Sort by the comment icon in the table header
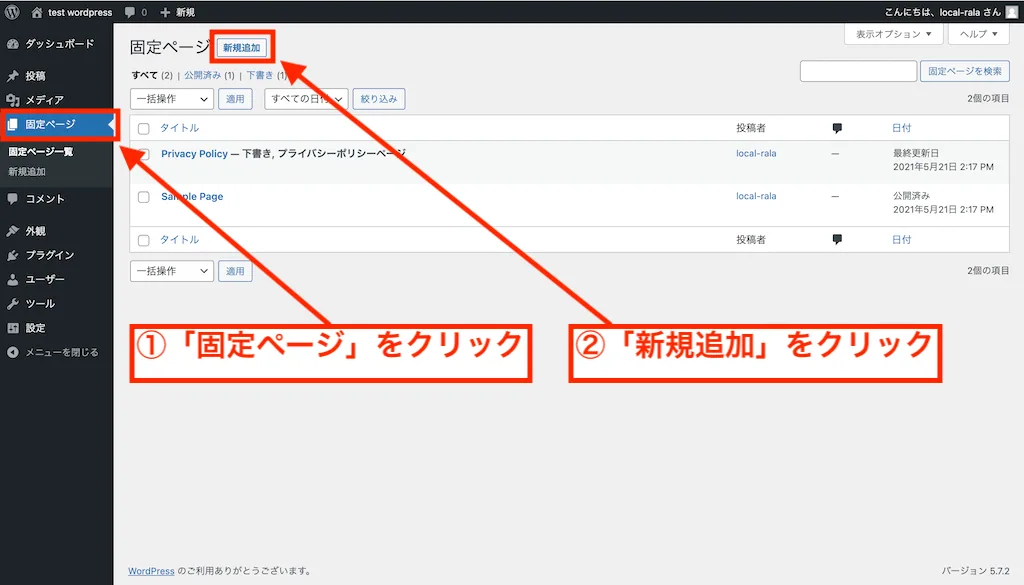The height and width of the screenshot is (585, 1024). coord(837,128)
